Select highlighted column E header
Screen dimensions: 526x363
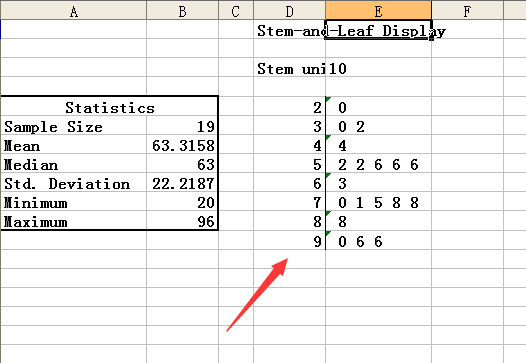click(378, 10)
